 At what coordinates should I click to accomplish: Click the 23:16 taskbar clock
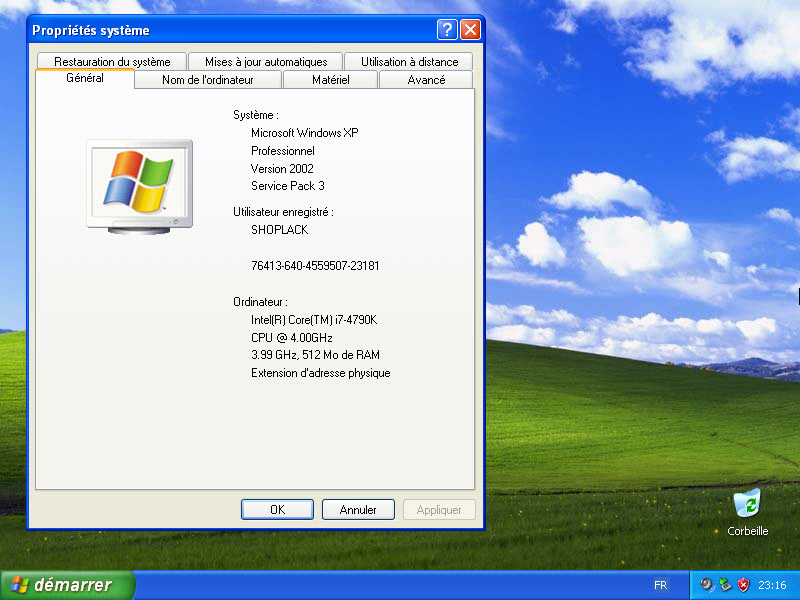click(772, 585)
